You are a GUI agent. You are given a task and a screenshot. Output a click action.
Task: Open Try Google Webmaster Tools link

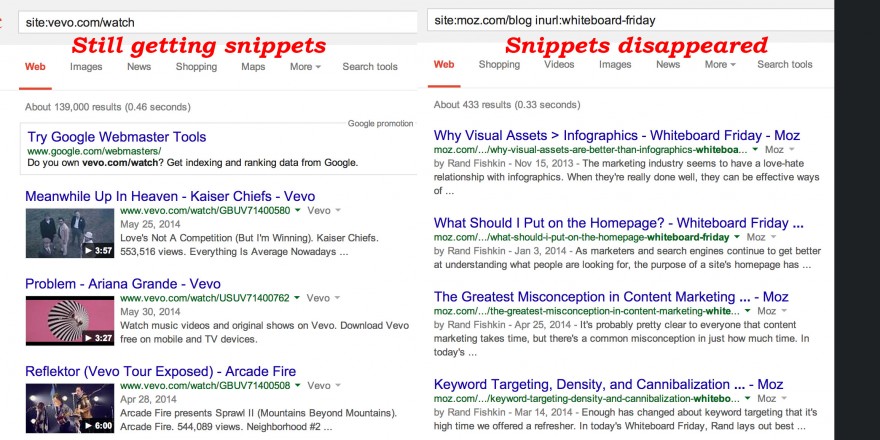point(117,137)
